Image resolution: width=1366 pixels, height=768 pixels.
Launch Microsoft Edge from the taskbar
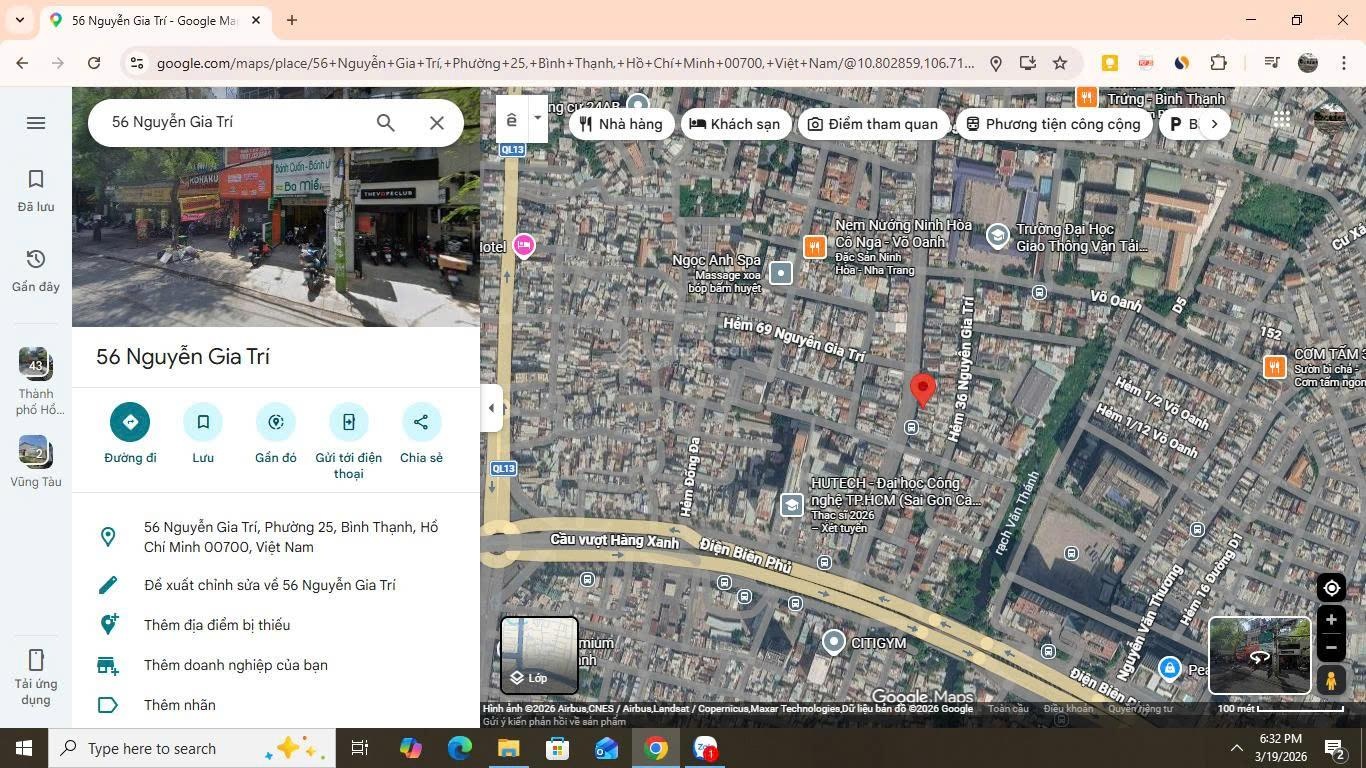460,748
